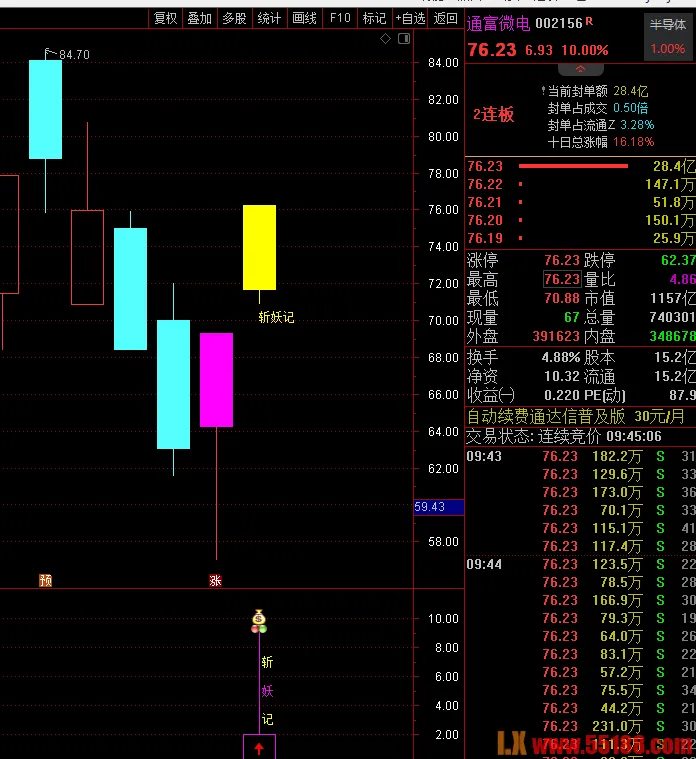The height and width of the screenshot is (759, 696).
Task: Click the 自动续费通达信普及版 promo link
Action: click(575, 417)
